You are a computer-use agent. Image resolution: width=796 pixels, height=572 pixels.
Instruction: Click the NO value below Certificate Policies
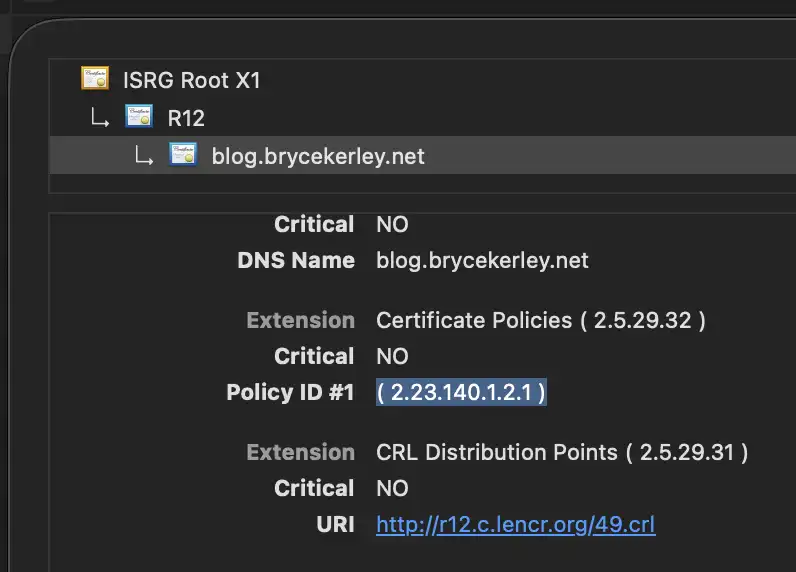pyautogui.click(x=392, y=356)
